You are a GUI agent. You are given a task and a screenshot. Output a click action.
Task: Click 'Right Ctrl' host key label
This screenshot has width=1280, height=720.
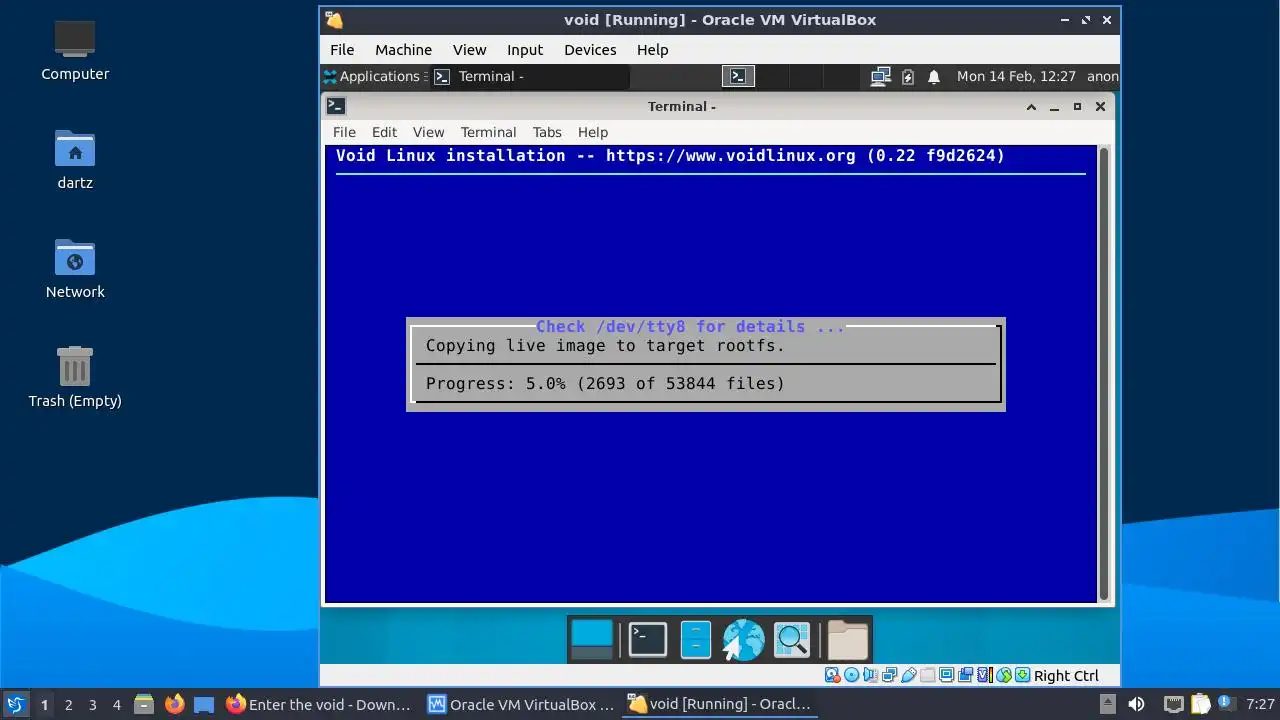pyautogui.click(x=1066, y=676)
